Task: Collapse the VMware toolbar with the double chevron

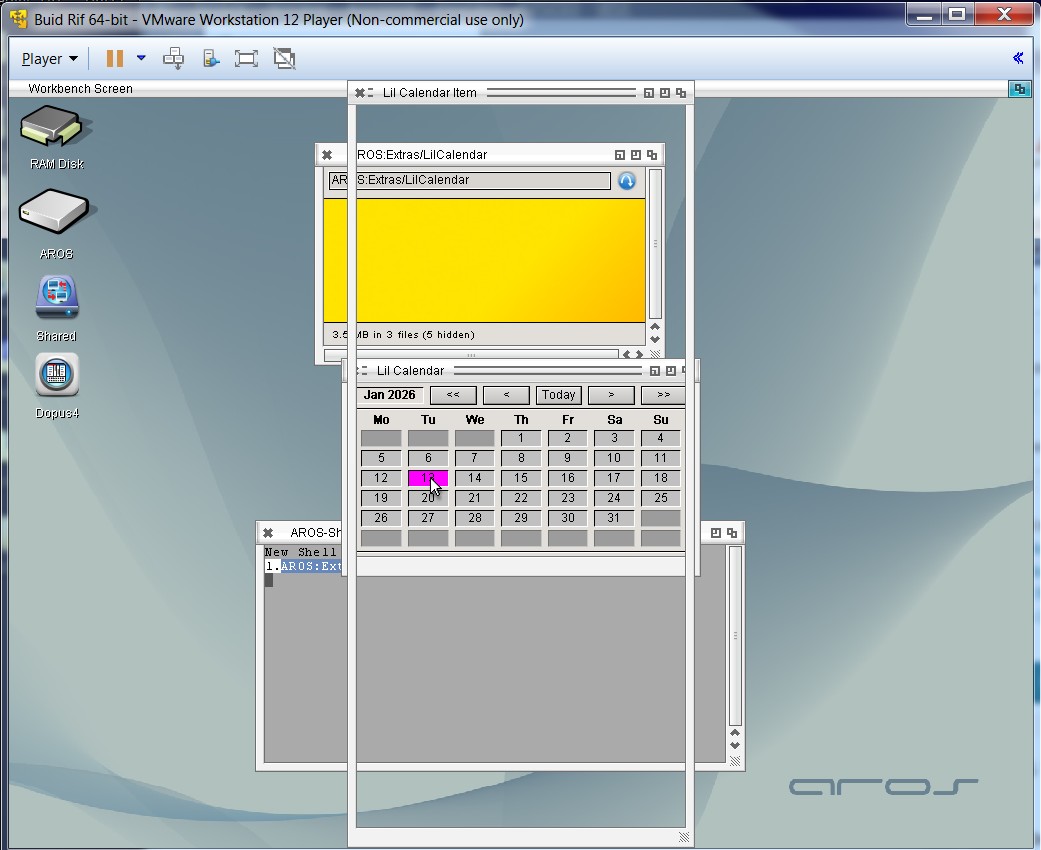Action: click(x=1018, y=59)
